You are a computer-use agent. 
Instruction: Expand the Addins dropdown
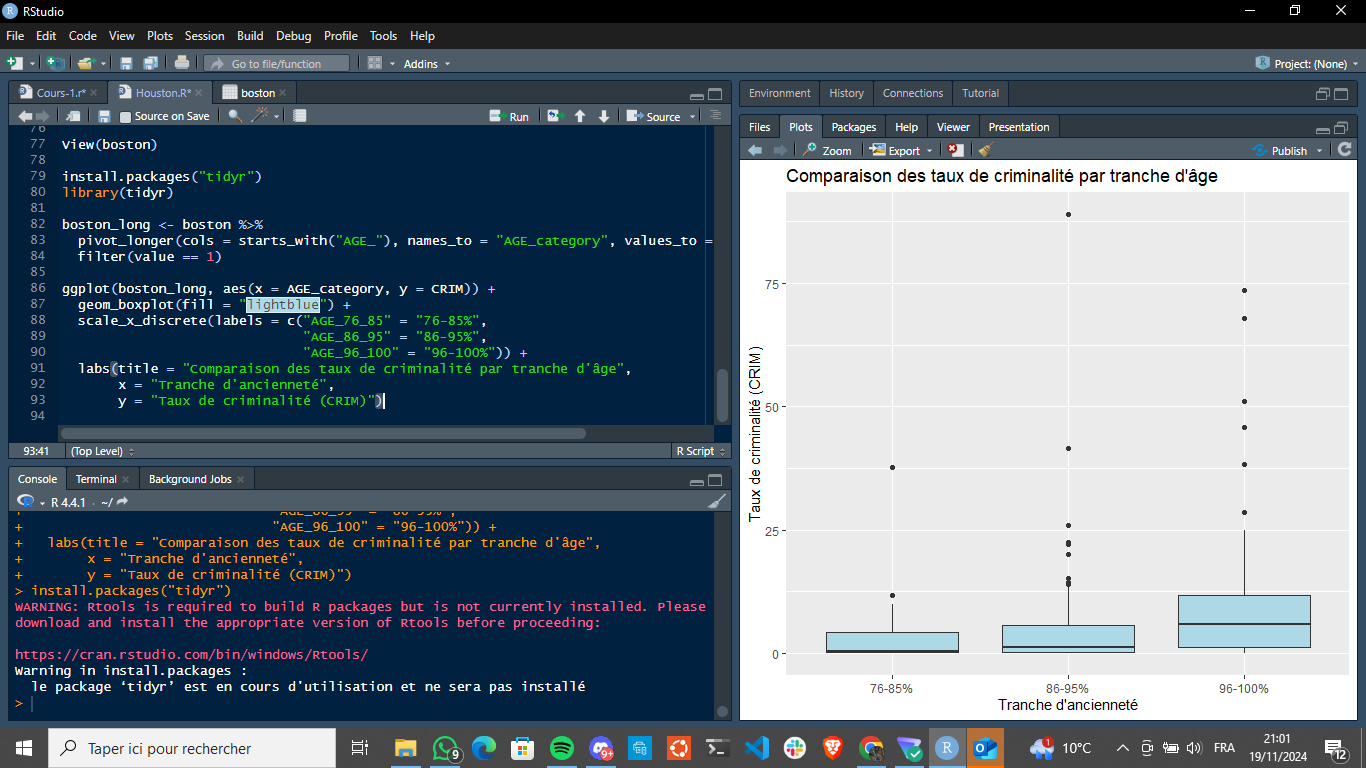[426, 63]
